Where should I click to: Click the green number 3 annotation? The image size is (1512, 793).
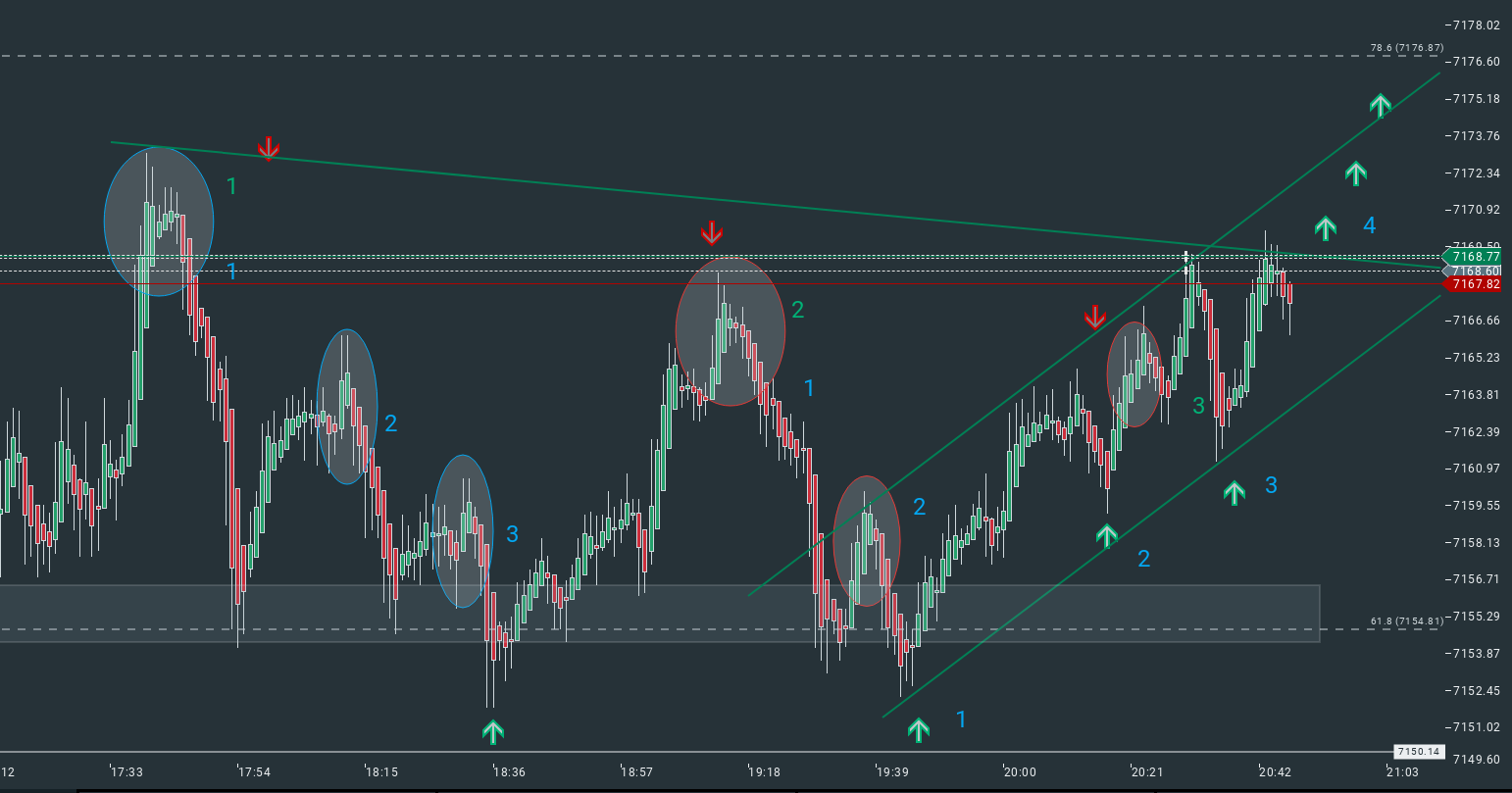tap(1198, 405)
